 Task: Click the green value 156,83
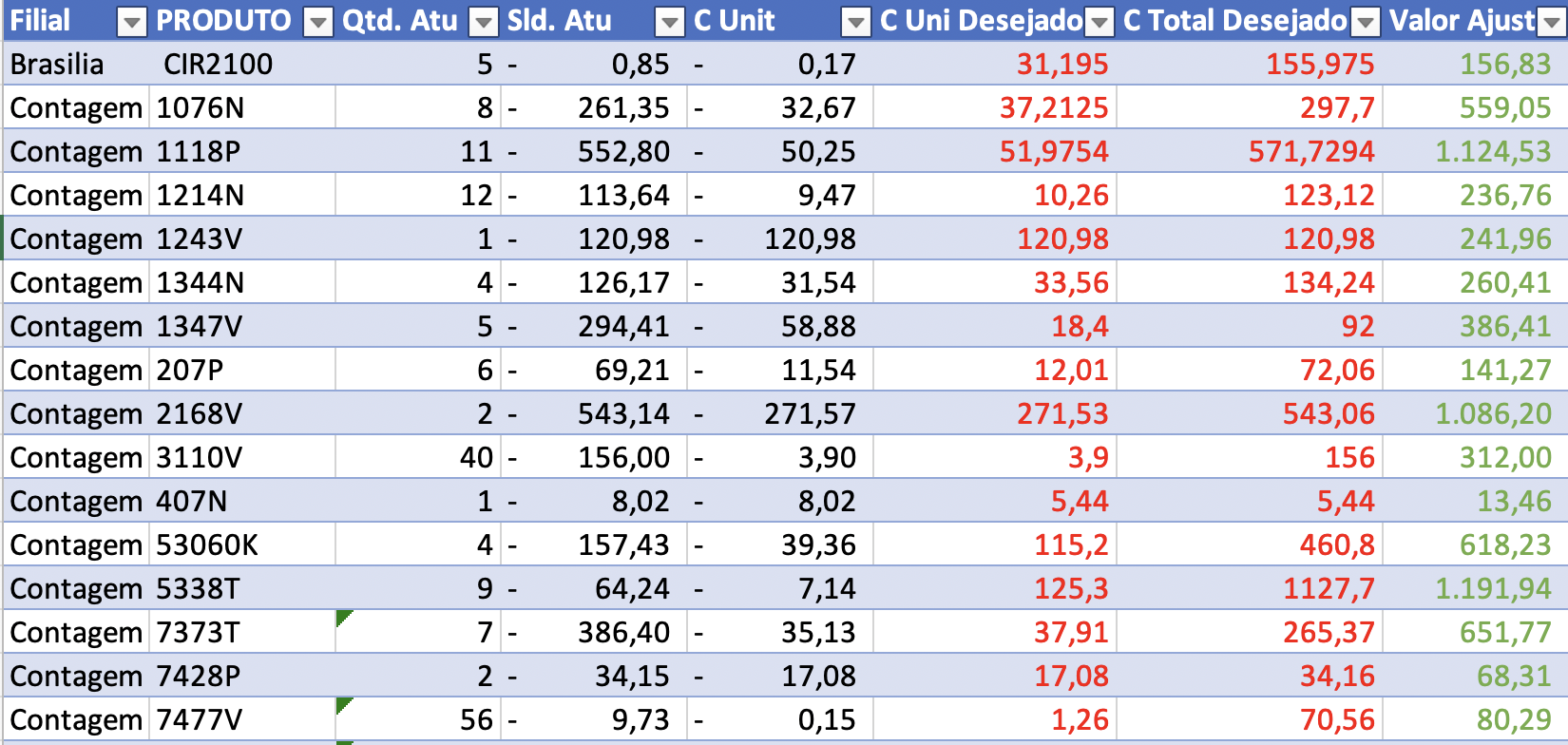pos(1505,64)
